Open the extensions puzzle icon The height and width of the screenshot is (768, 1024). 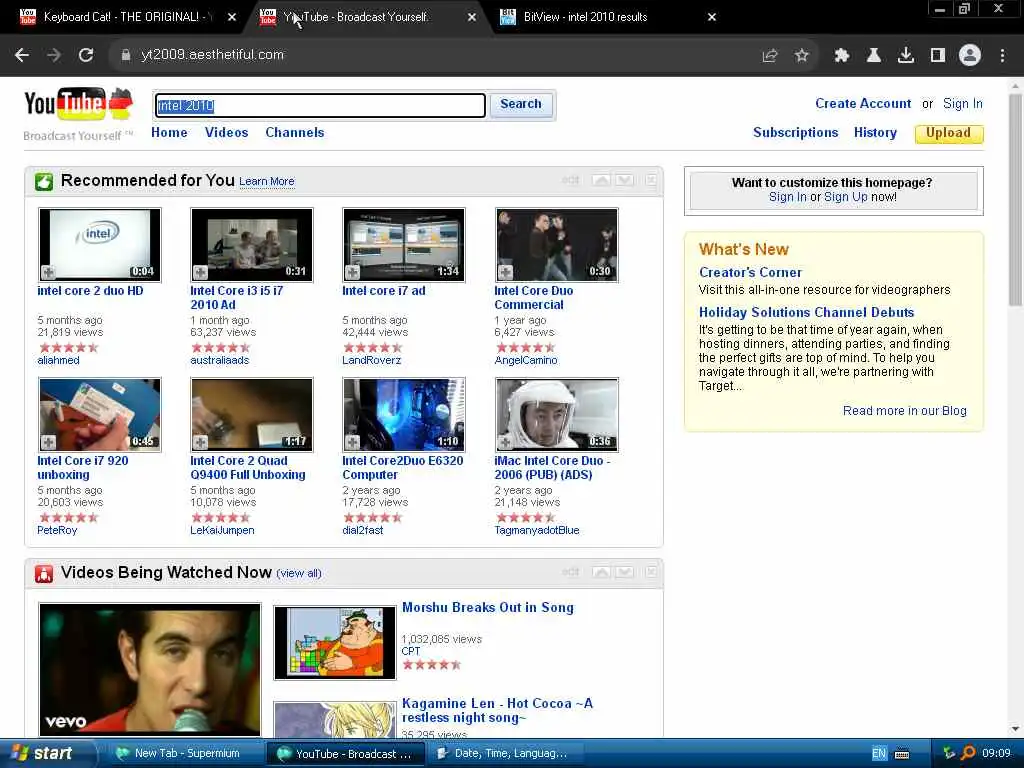pyautogui.click(x=841, y=56)
